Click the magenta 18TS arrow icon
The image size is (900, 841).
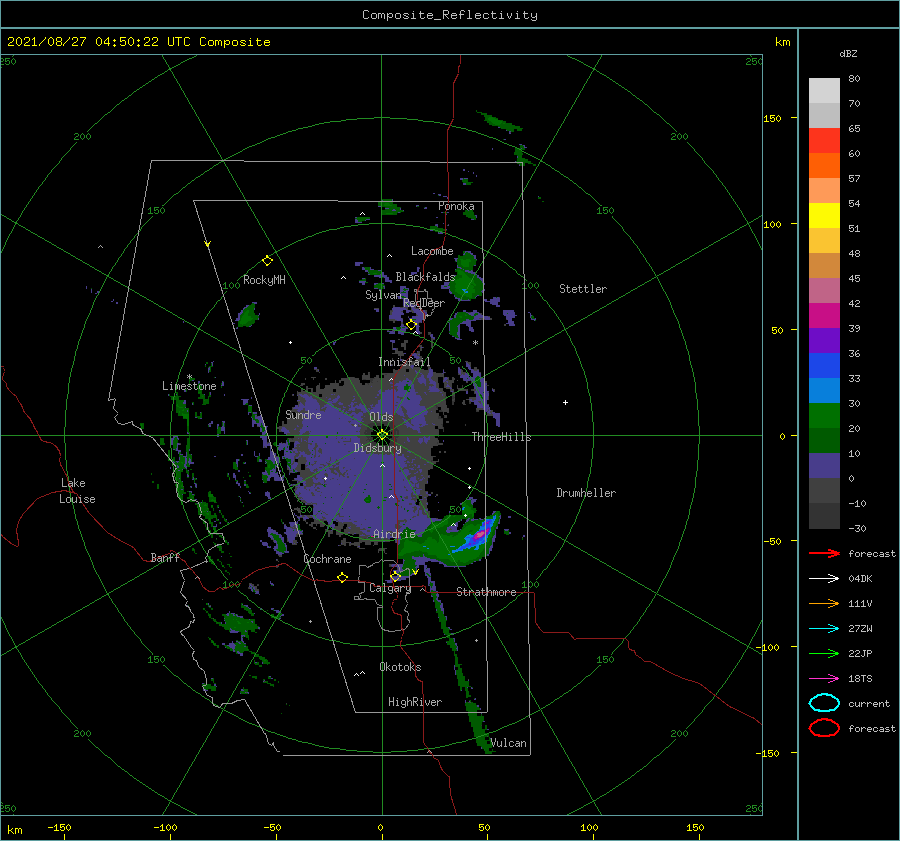[824, 679]
